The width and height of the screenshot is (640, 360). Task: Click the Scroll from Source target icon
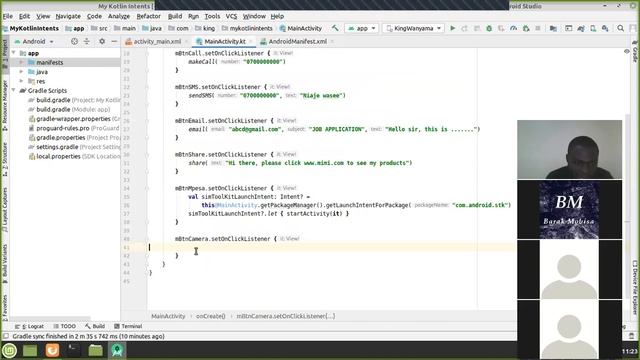tap(74, 41)
